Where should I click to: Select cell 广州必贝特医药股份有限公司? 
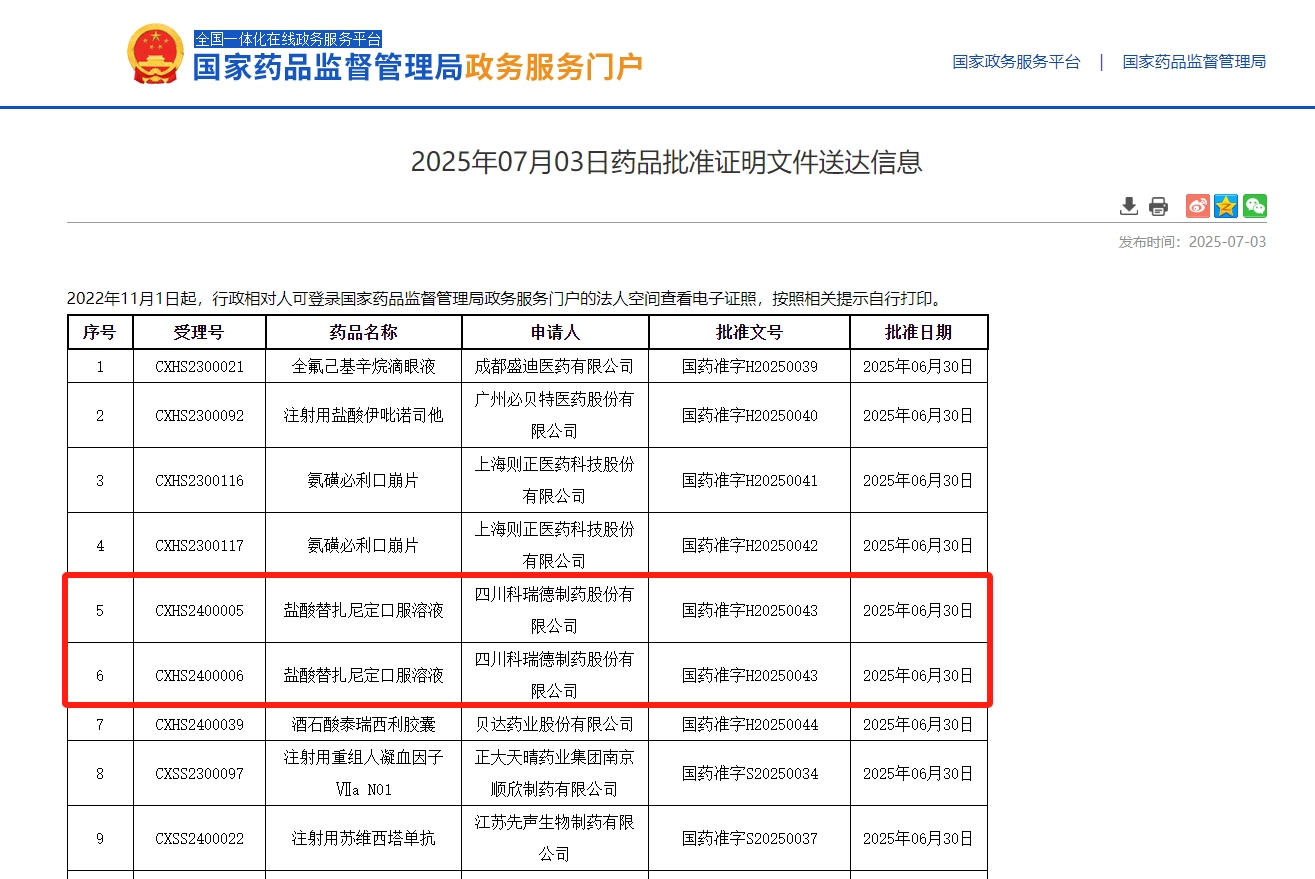click(555, 415)
